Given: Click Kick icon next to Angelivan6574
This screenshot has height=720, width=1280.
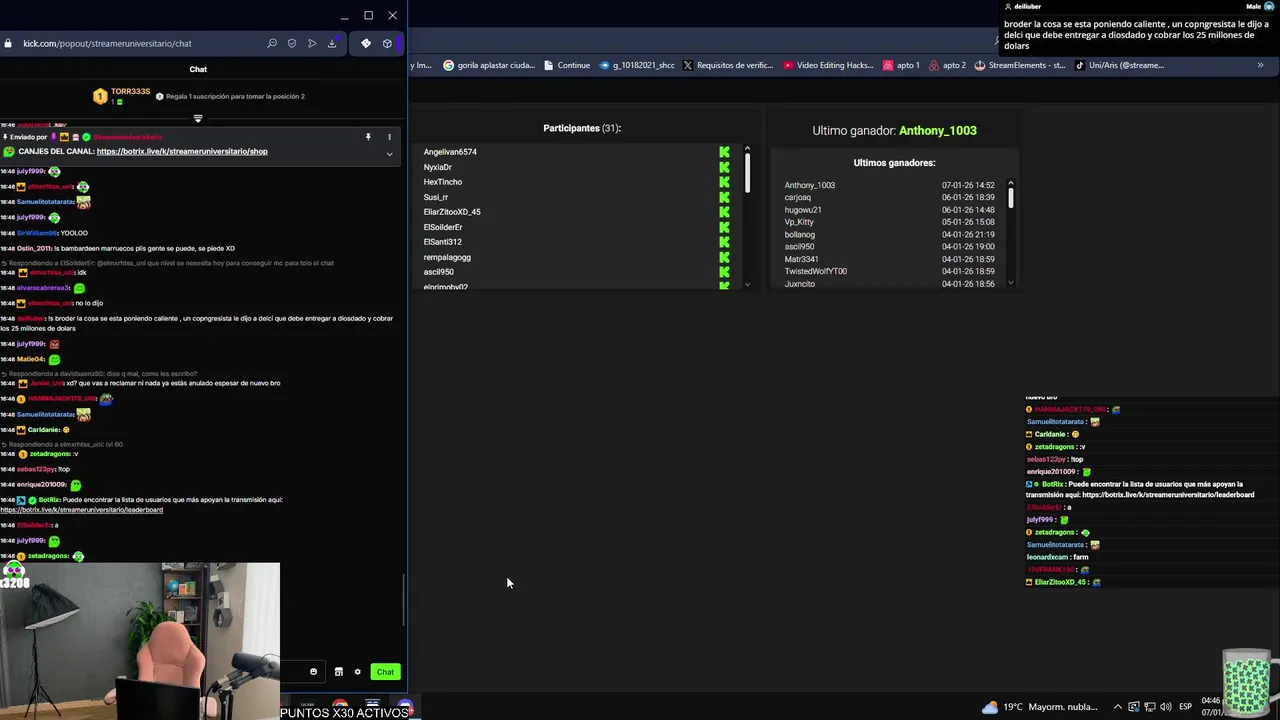Looking at the screenshot, I should [724, 152].
